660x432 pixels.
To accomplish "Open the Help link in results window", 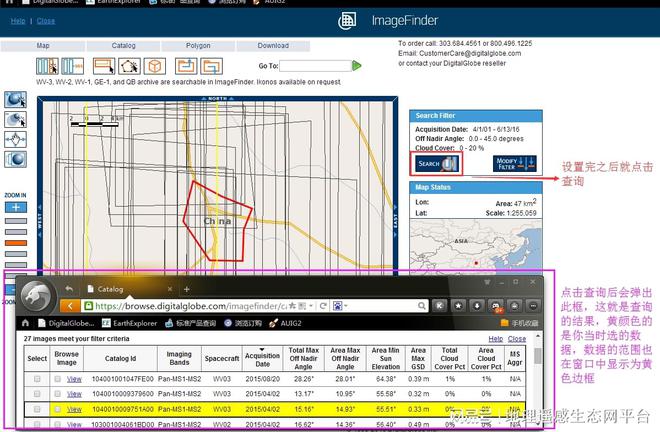I will 495,339.
